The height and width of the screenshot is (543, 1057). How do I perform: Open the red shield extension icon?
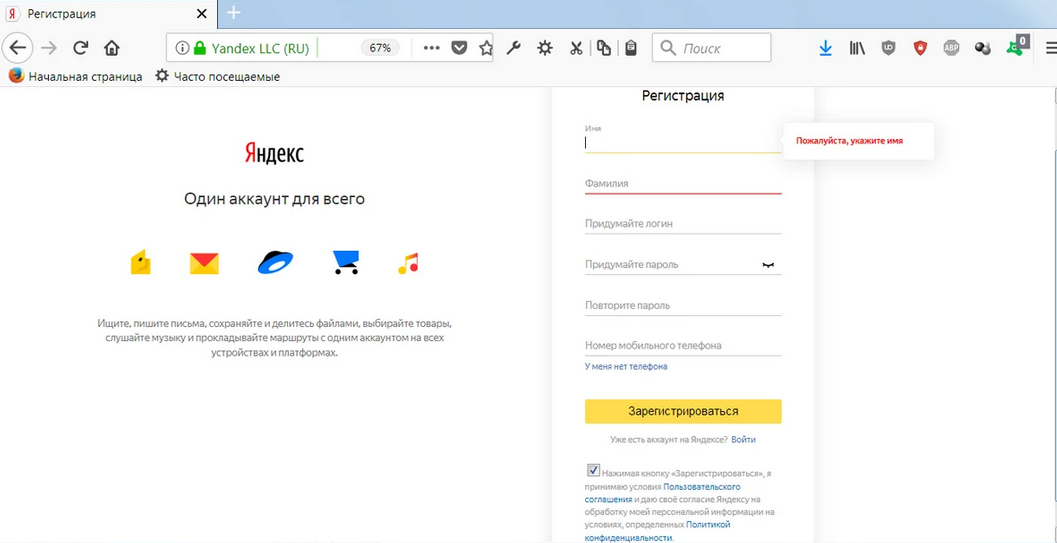(x=920, y=48)
